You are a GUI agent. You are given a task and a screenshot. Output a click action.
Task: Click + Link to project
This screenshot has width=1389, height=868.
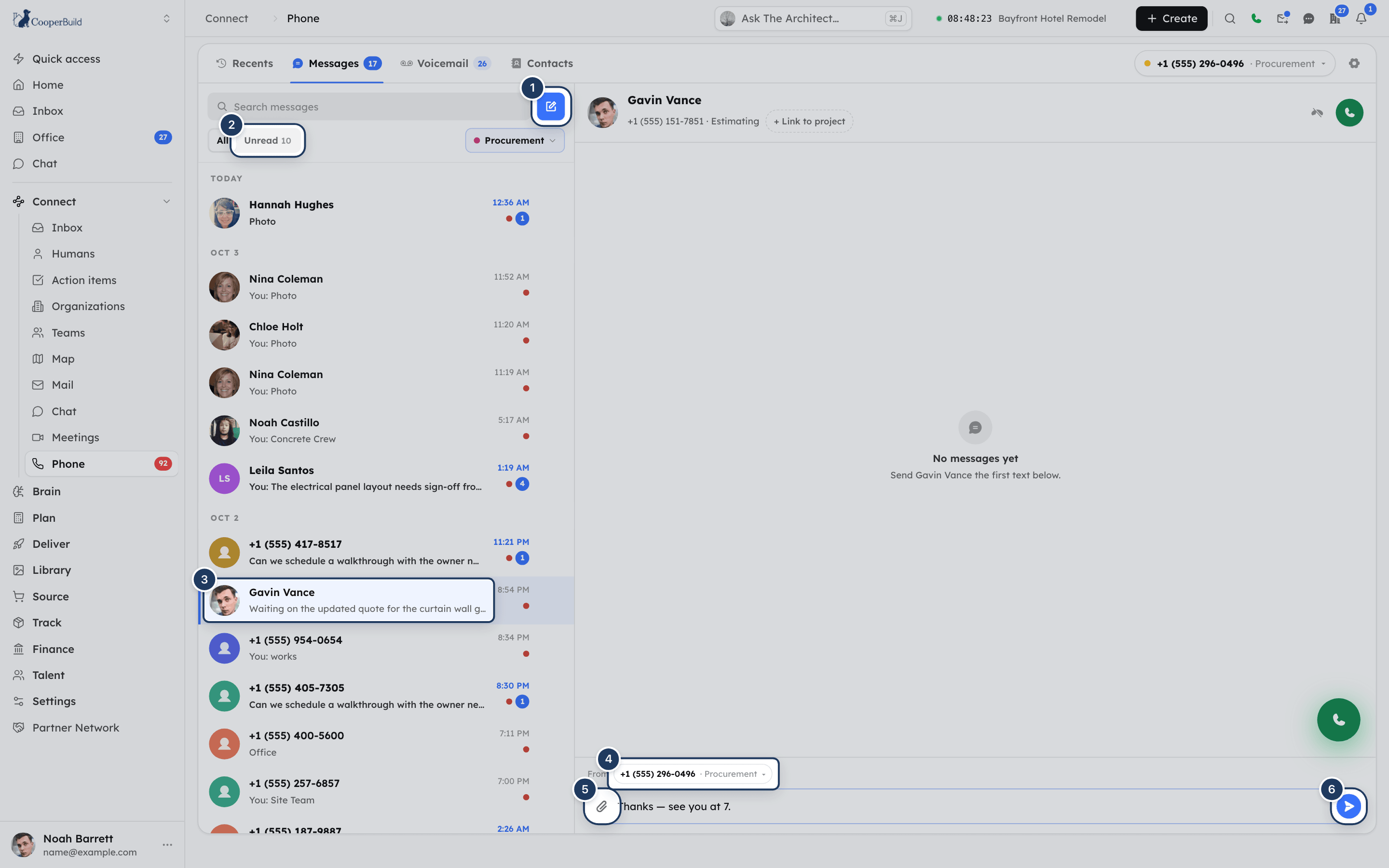click(809, 121)
